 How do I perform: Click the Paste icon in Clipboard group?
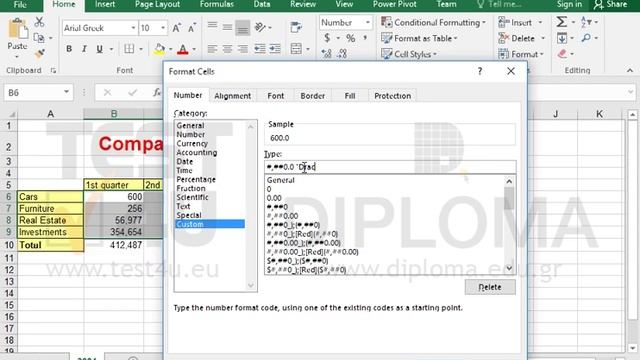17,30
